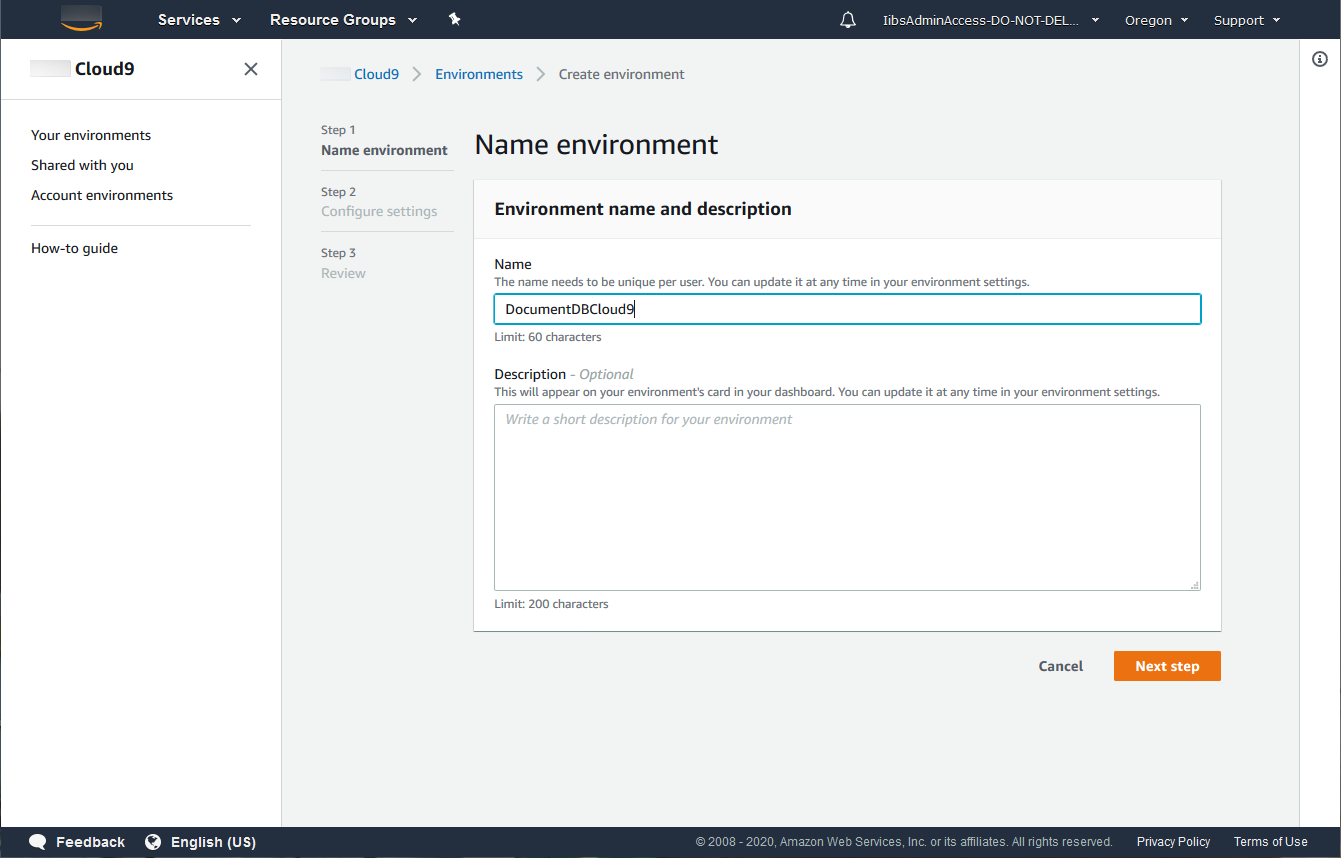Expand the Resource Groups dropdown
Screen dimensions: 1341x858
click(x=343, y=20)
